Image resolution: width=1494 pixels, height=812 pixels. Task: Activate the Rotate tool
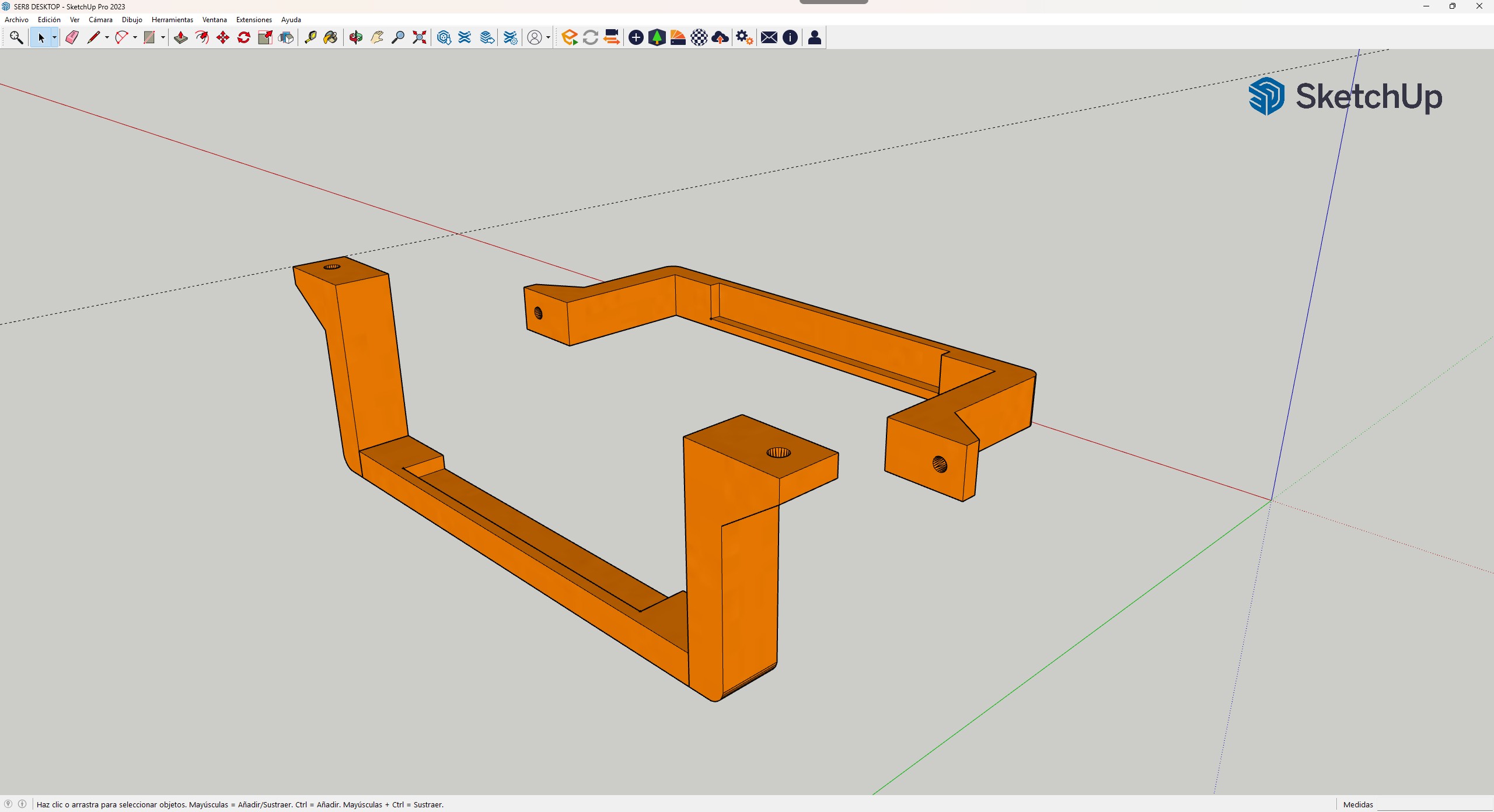click(x=244, y=38)
